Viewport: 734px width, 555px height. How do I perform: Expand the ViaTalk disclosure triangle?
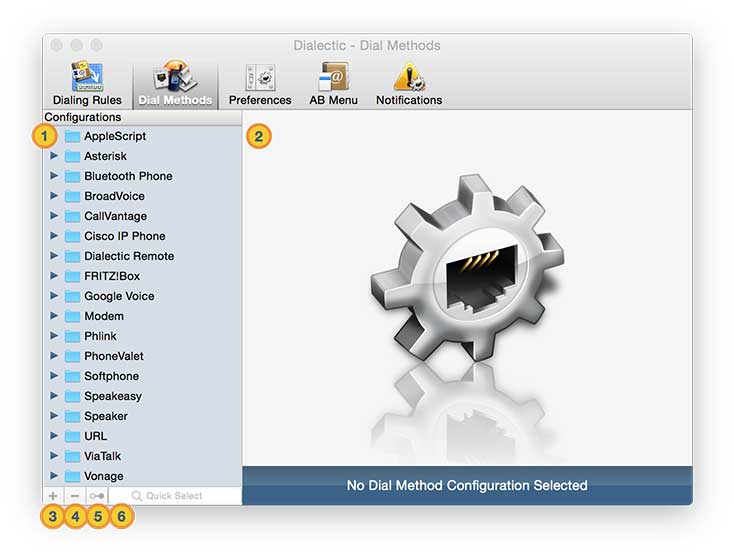click(x=54, y=455)
